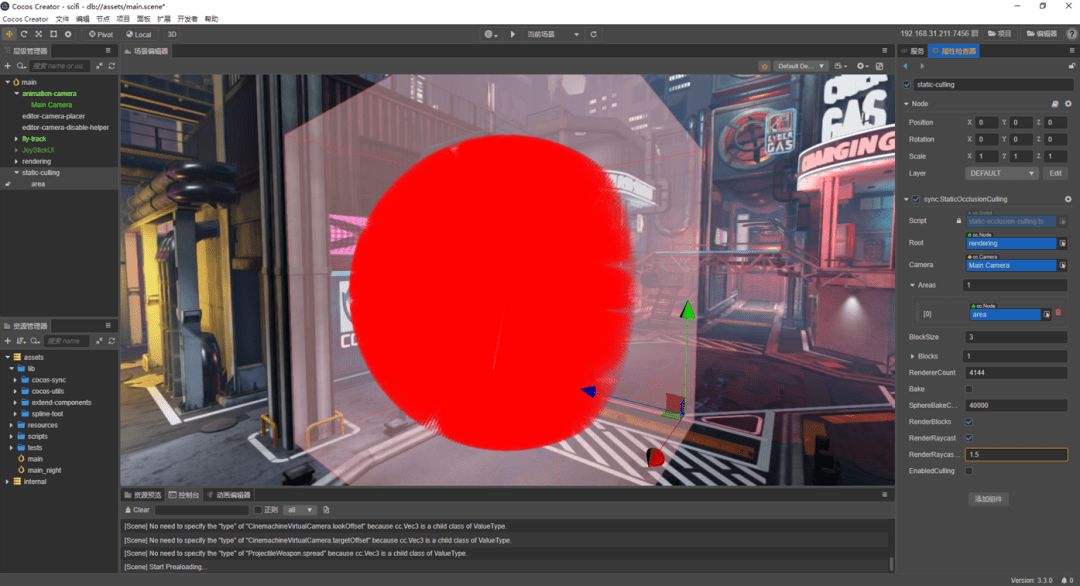The image size is (1080, 586).
Task: Open Node section gear menu
Action: tap(1068, 104)
